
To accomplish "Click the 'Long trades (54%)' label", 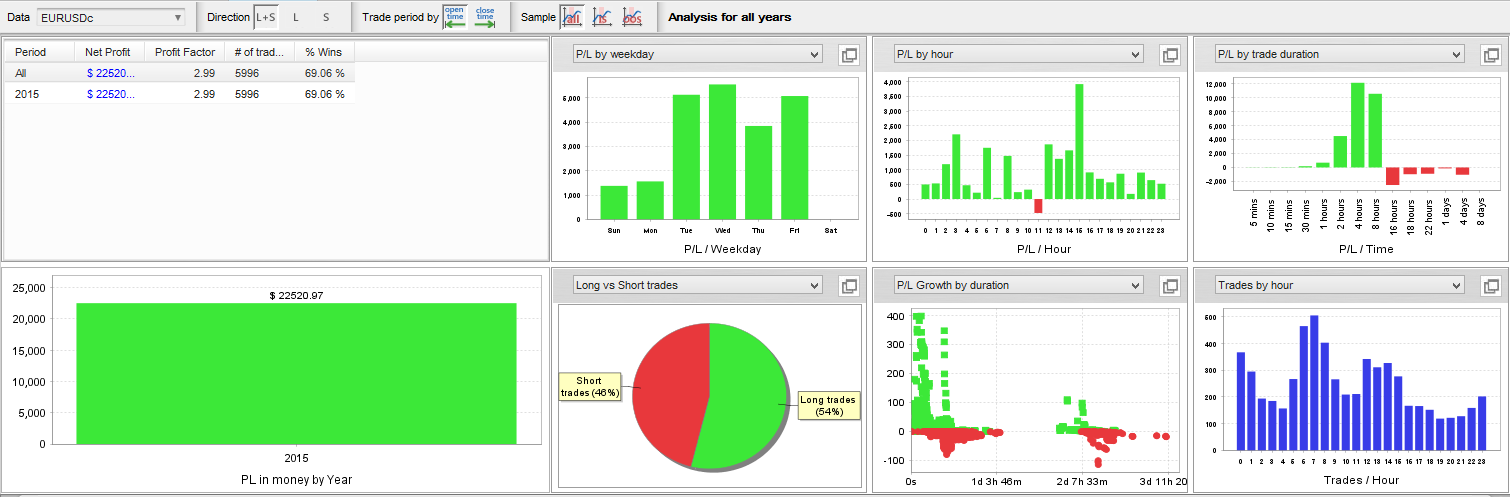I will tap(828, 406).
